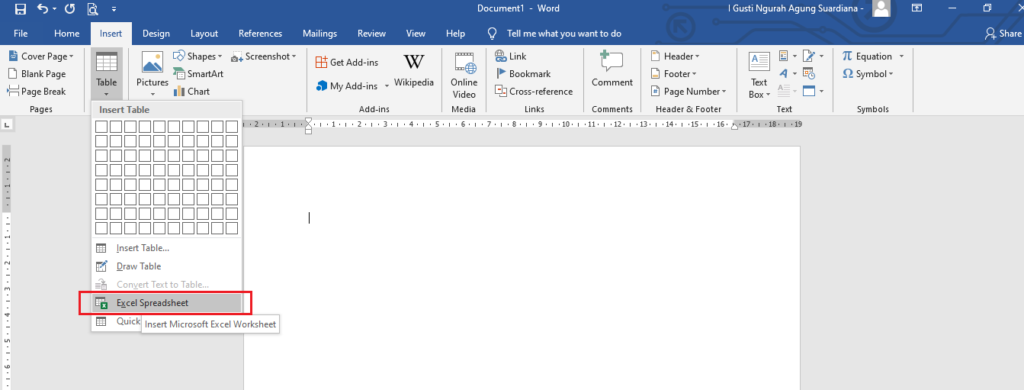The height and width of the screenshot is (390, 1024).
Task: Open the Screenshot dropdown
Action: coord(264,56)
